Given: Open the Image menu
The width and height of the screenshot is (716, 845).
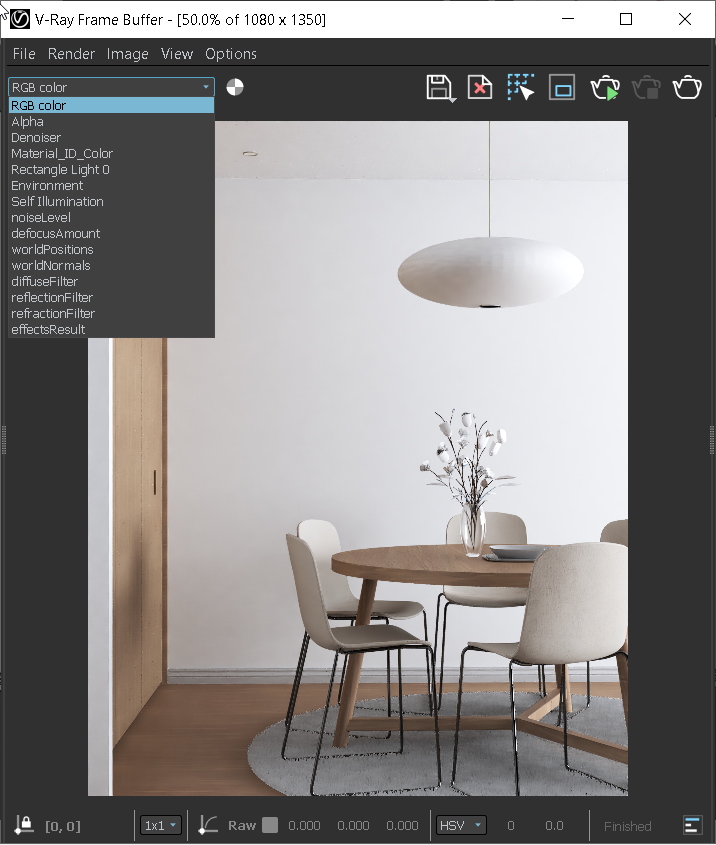Looking at the screenshot, I should [x=127, y=54].
